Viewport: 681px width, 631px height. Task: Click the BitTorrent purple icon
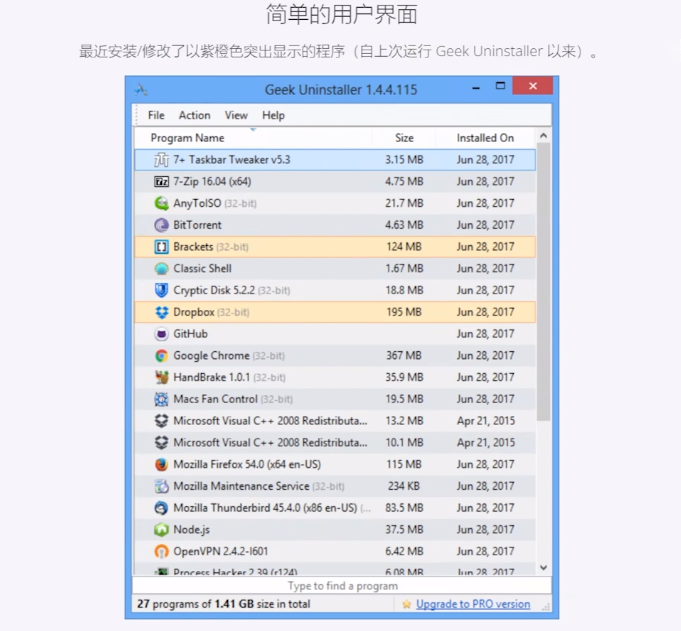pyautogui.click(x=162, y=225)
